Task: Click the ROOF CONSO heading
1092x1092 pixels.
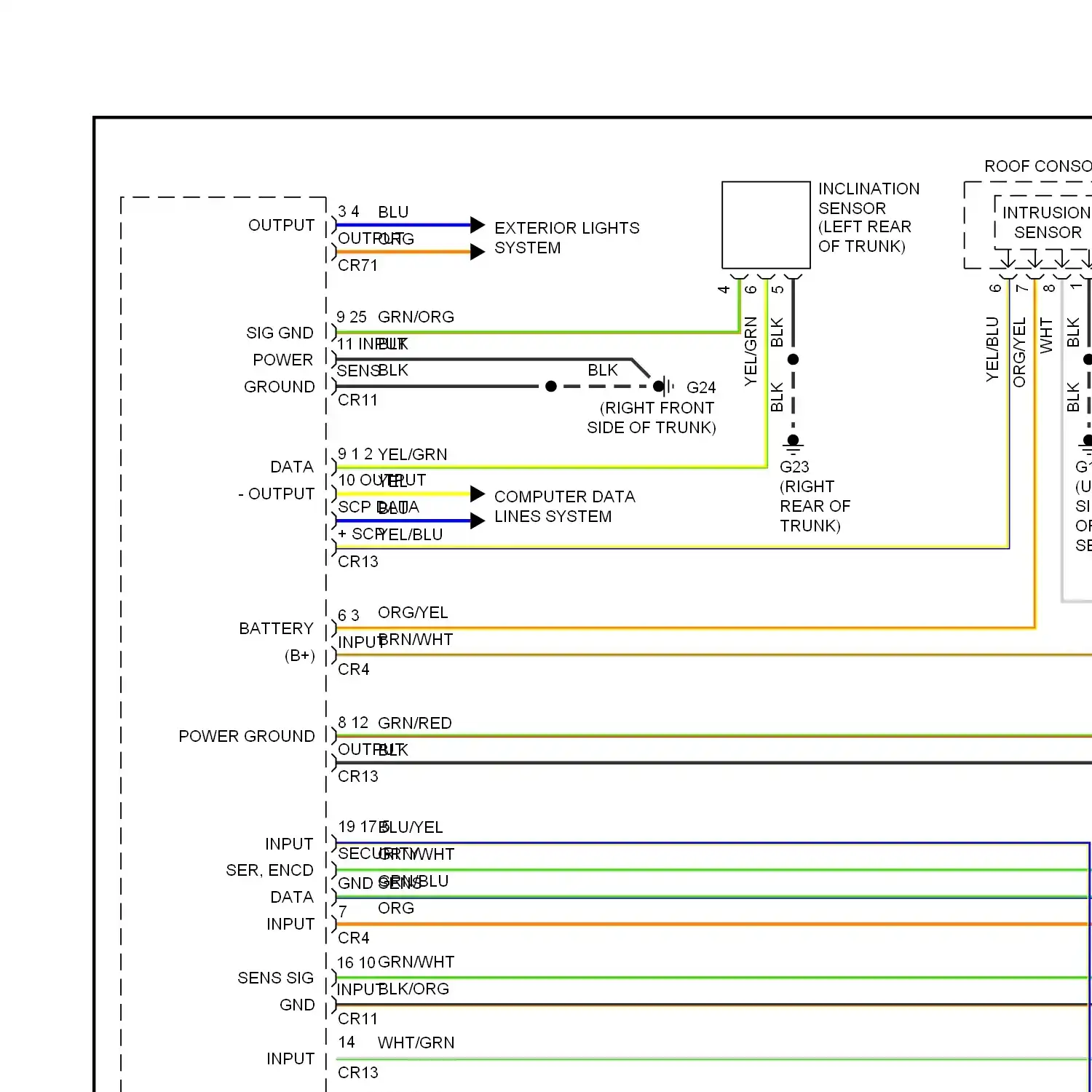Action: (1038, 166)
